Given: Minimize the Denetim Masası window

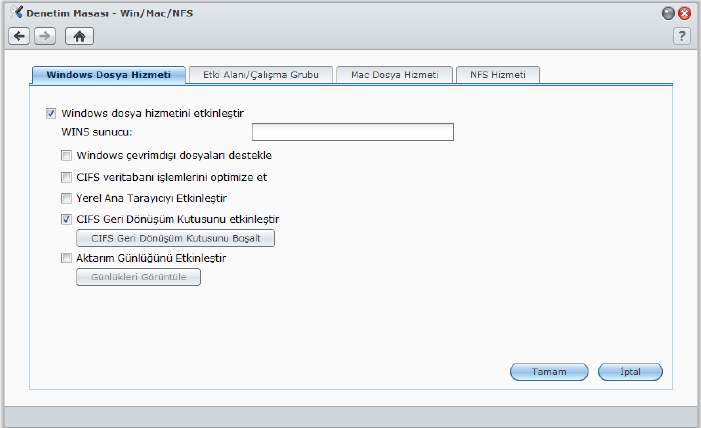Looking at the screenshot, I should click(x=668, y=14).
